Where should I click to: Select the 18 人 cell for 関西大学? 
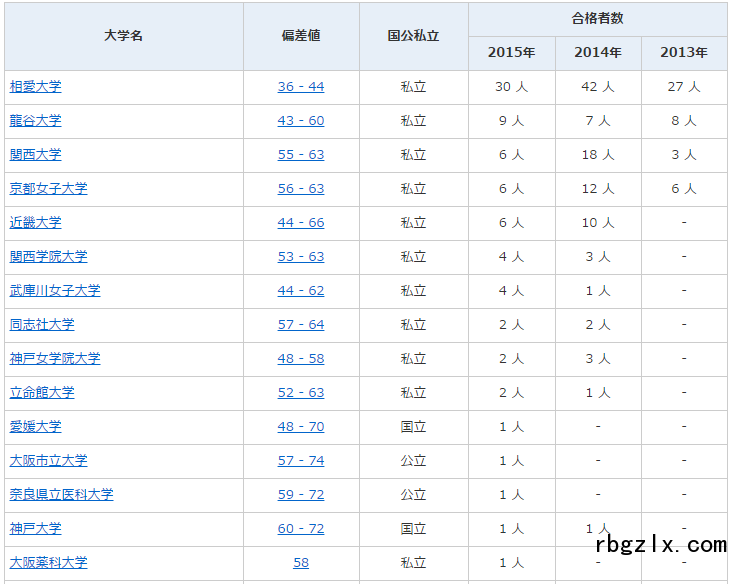(598, 155)
